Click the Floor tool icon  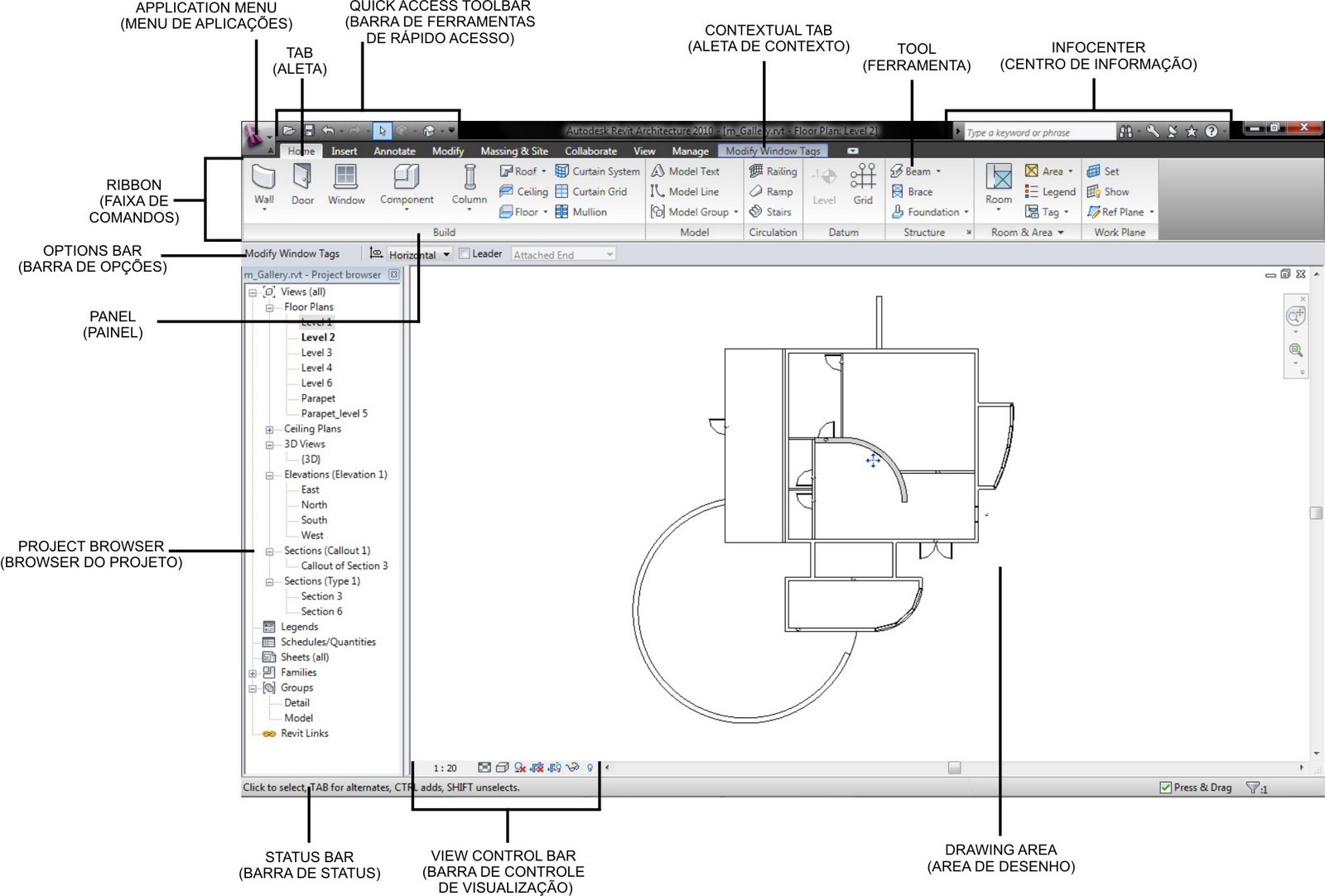pyautogui.click(x=507, y=212)
